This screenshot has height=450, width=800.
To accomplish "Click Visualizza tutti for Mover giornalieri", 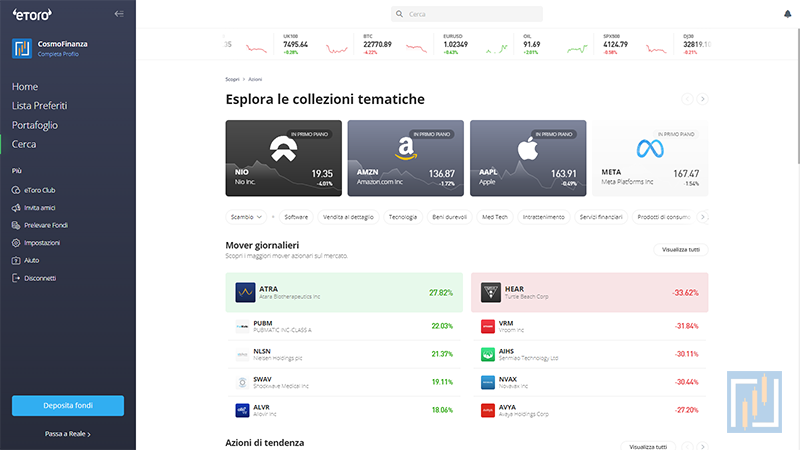I will [681, 249].
